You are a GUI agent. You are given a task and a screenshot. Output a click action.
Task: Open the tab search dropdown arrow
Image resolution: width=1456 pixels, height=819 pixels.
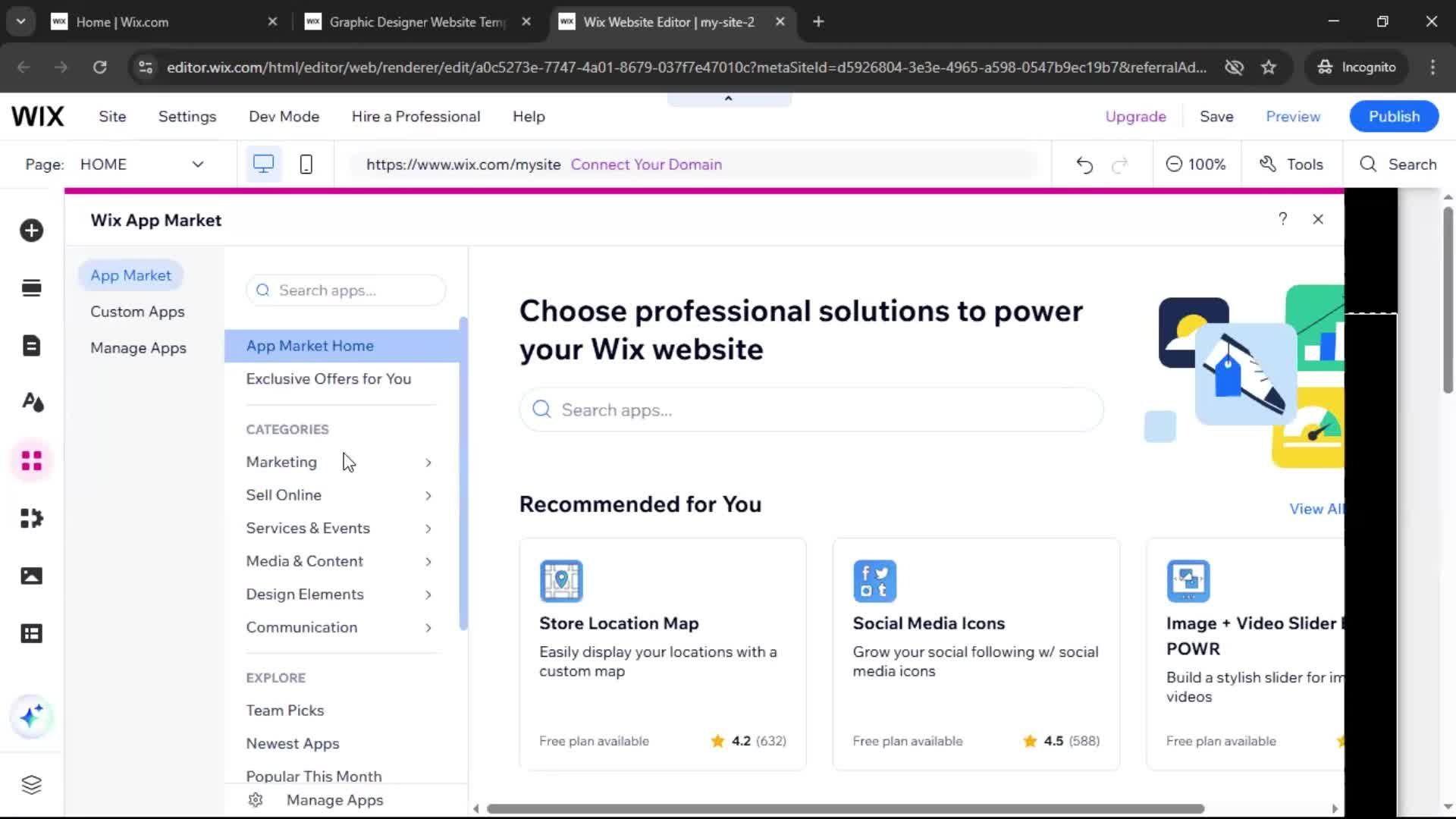[x=21, y=22]
